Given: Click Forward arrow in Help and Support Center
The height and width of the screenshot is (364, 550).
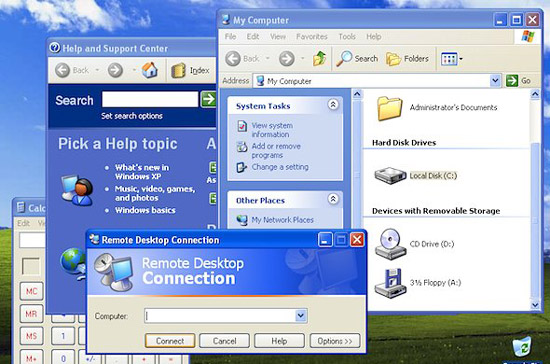Looking at the screenshot, I should tap(115, 70).
